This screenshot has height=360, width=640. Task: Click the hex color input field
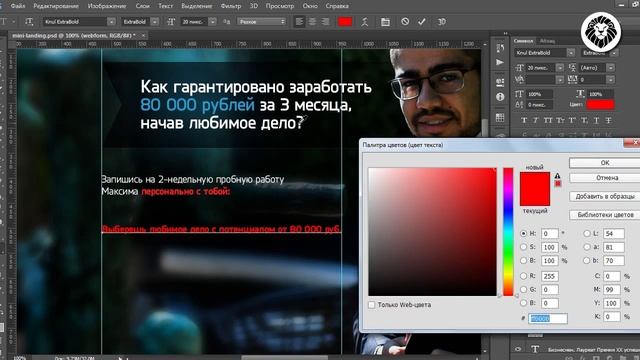click(548, 318)
